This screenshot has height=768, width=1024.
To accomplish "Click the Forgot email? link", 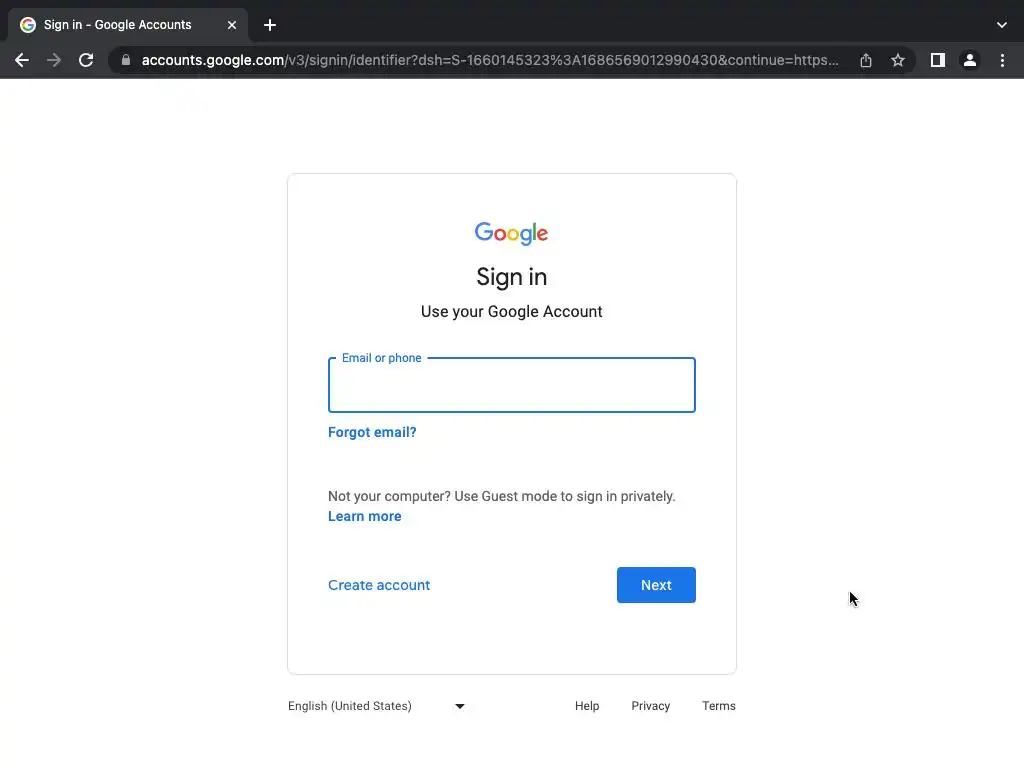I will tap(372, 432).
